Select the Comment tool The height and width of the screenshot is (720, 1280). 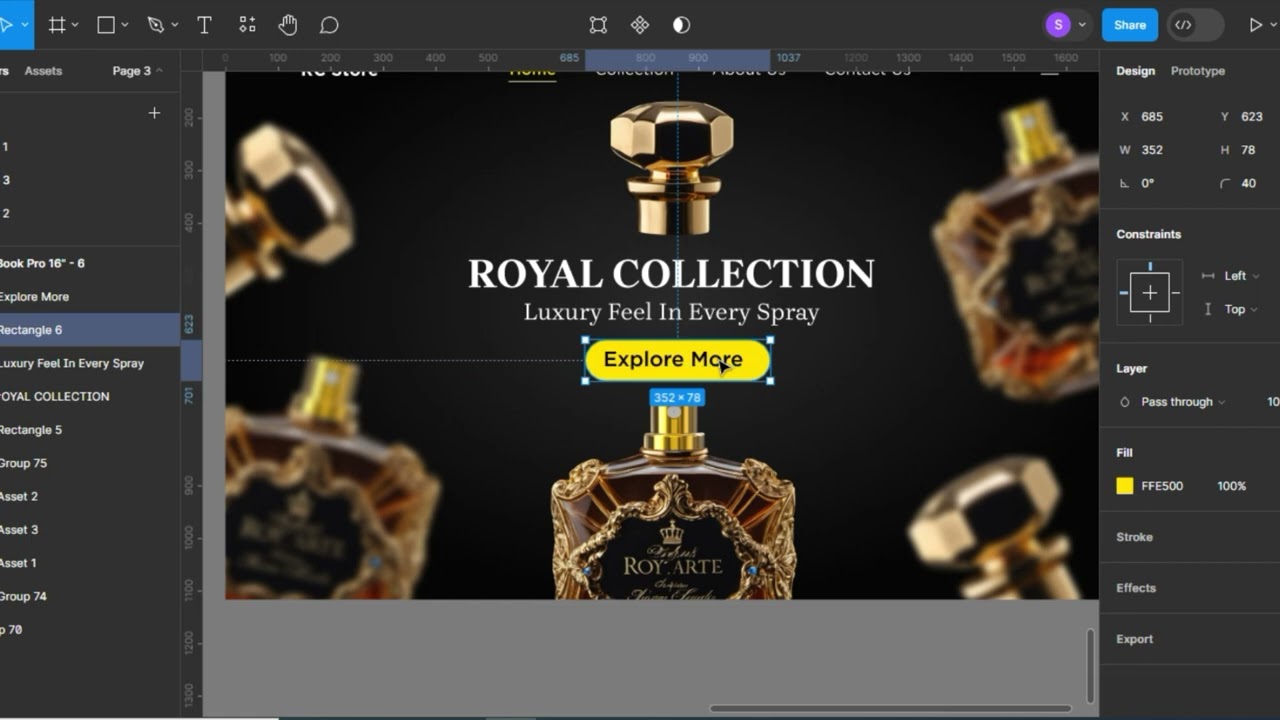pyautogui.click(x=329, y=25)
